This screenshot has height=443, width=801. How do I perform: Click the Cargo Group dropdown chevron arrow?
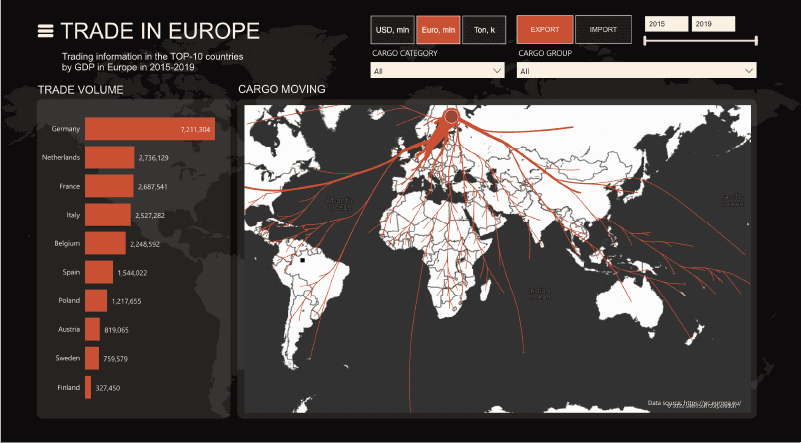pos(749,71)
